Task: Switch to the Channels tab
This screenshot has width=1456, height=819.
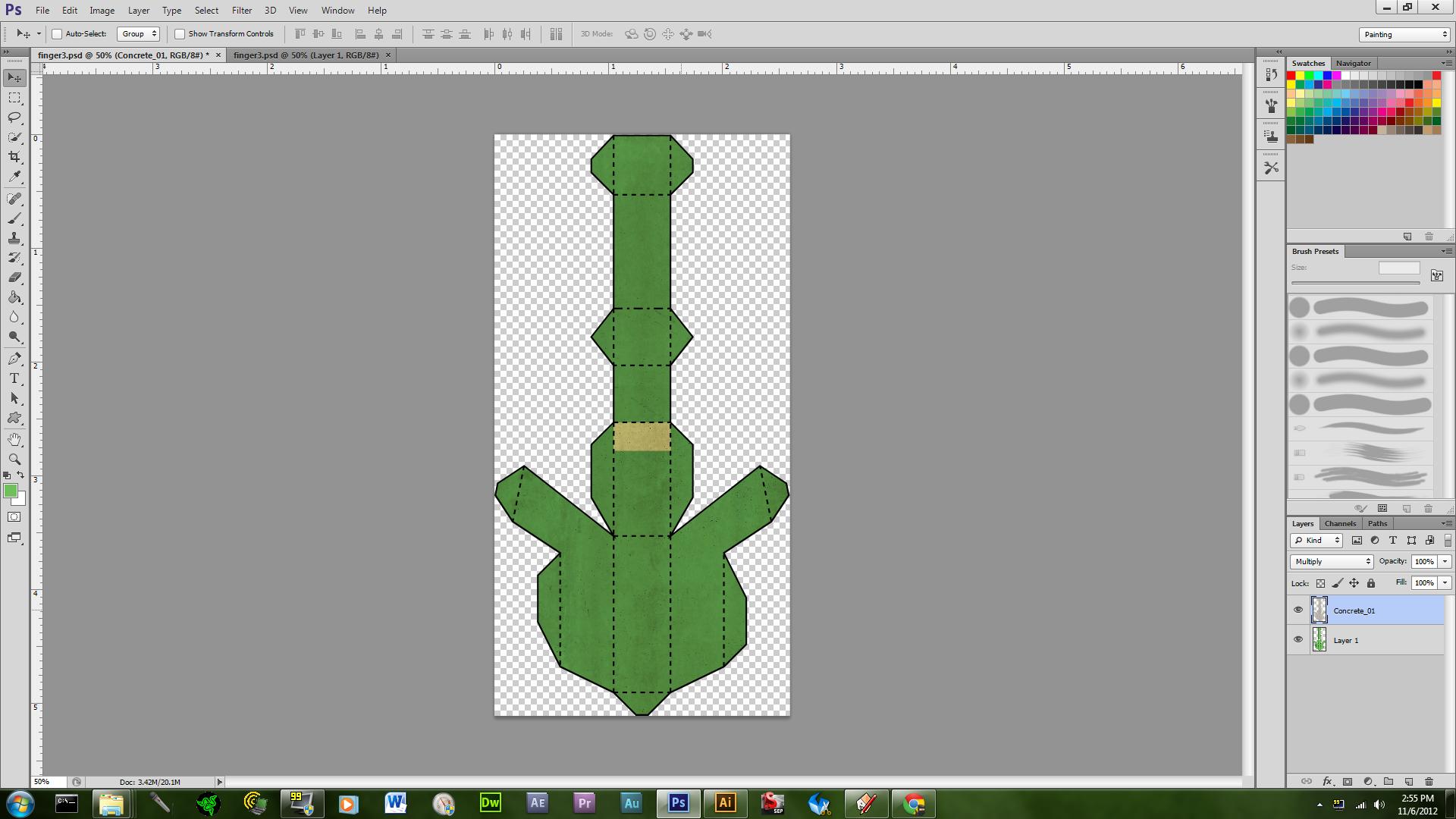Action: click(x=1340, y=523)
